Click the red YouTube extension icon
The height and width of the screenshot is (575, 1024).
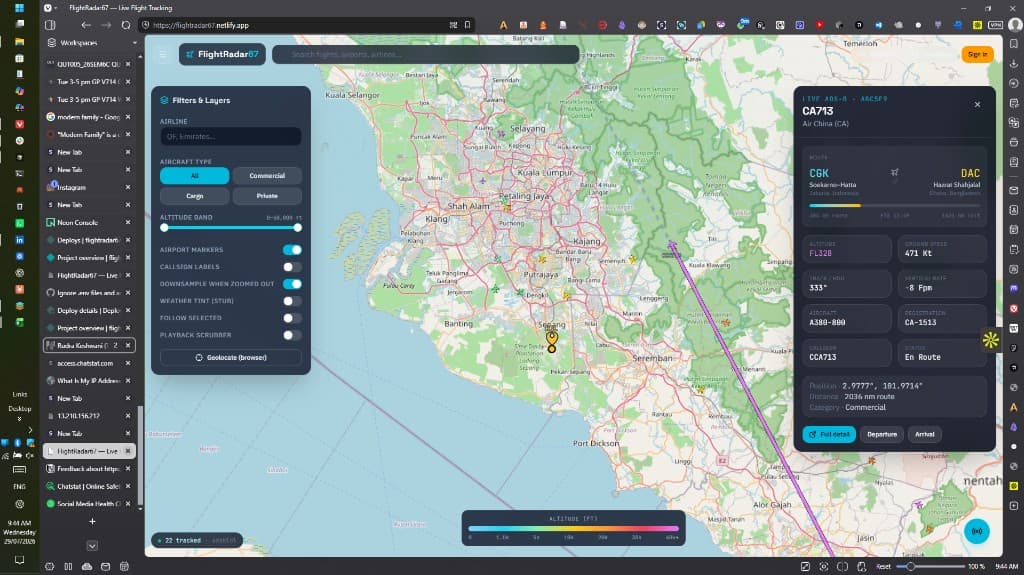click(x=819, y=25)
